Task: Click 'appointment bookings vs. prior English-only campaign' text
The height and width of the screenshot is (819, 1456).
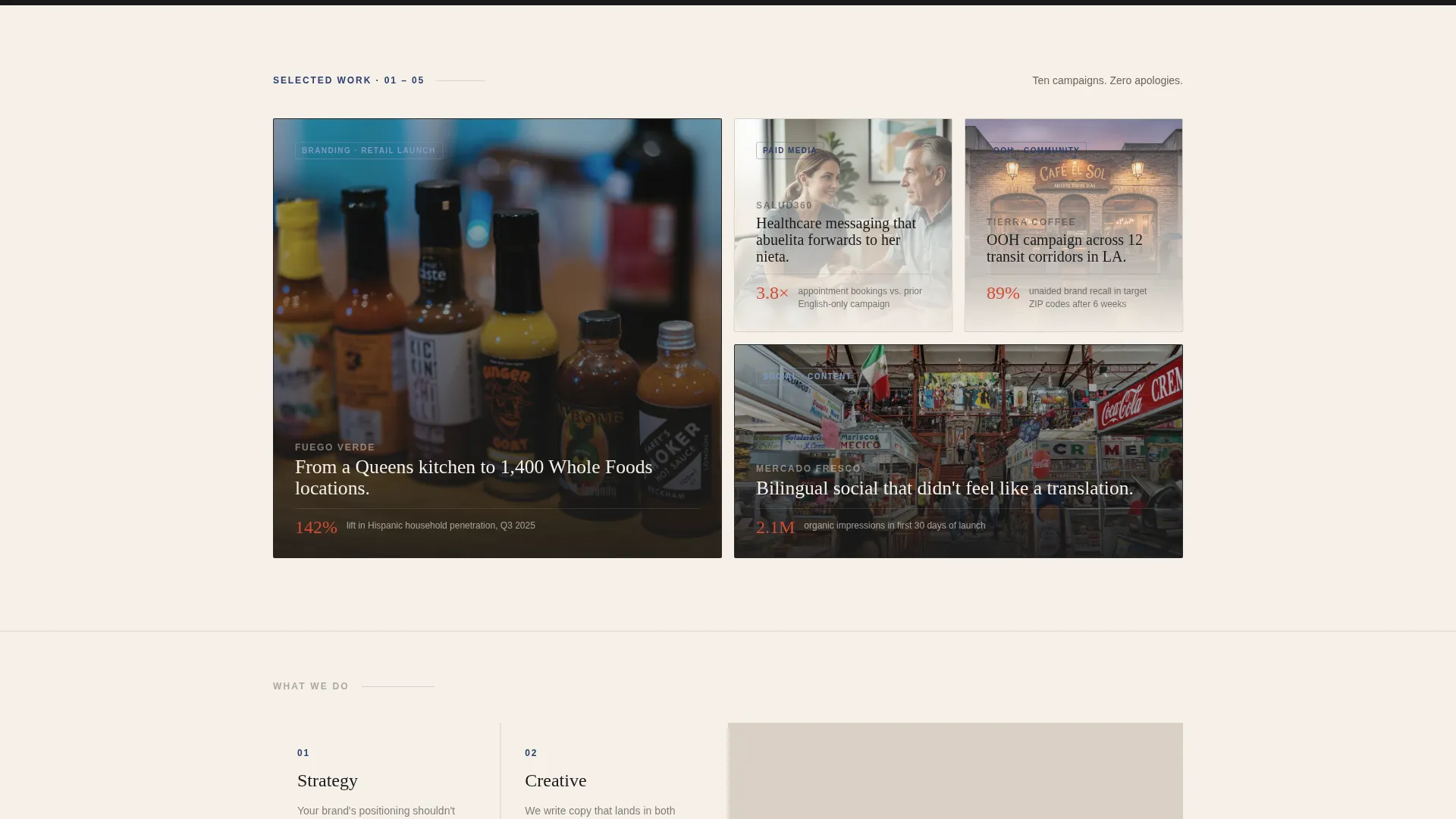Action: point(860,297)
